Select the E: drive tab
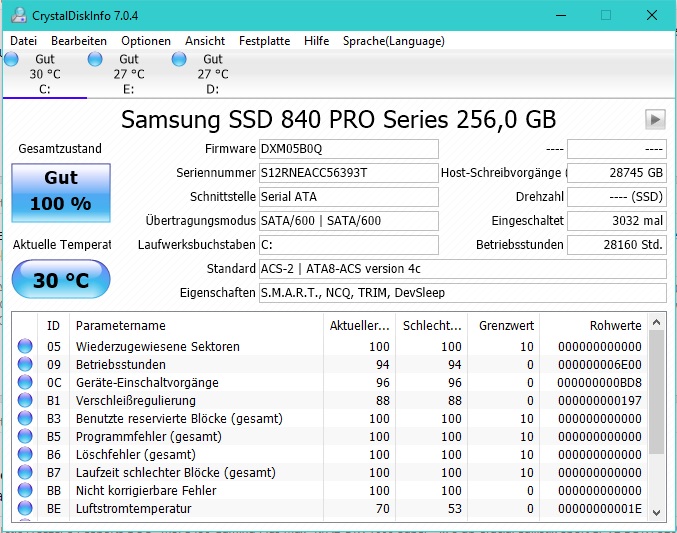677x533 pixels. pyautogui.click(x=129, y=74)
